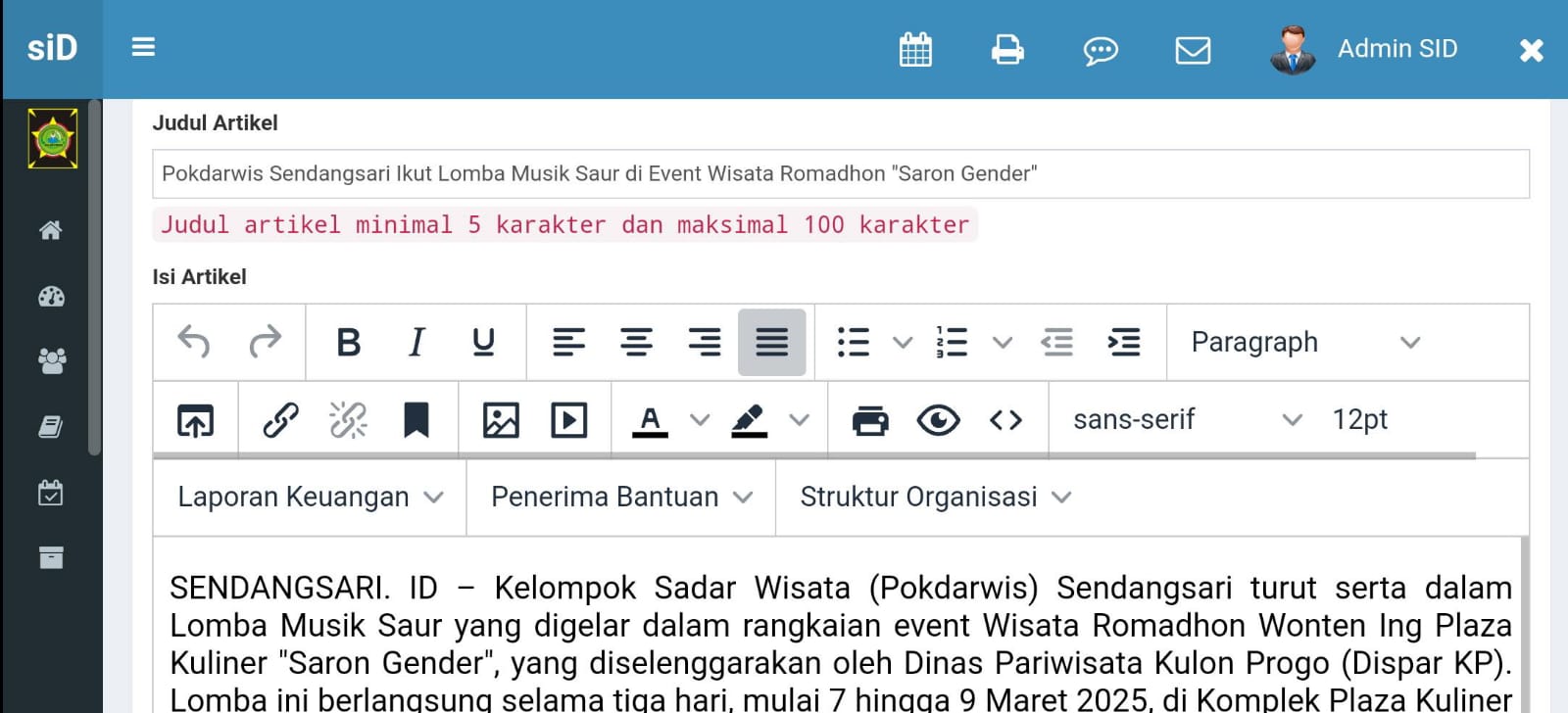Undo the last edit

[194, 342]
